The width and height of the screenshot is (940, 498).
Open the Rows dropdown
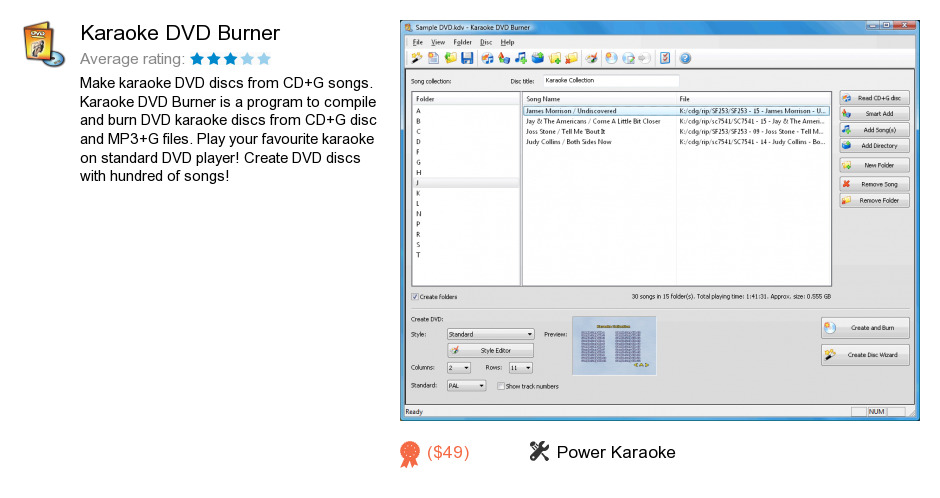pos(520,368)
